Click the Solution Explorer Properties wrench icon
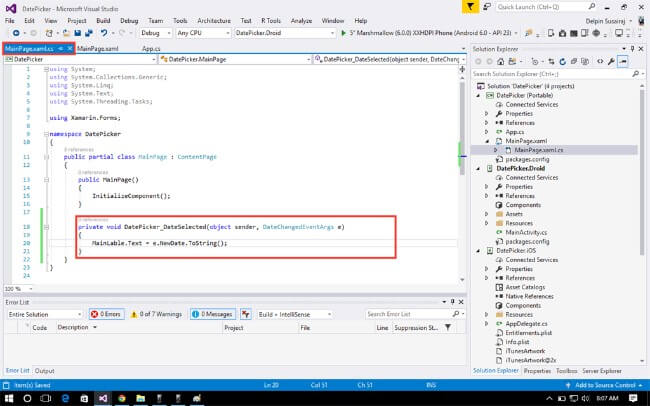Screen dimensions: 650x406 point(611,61)
